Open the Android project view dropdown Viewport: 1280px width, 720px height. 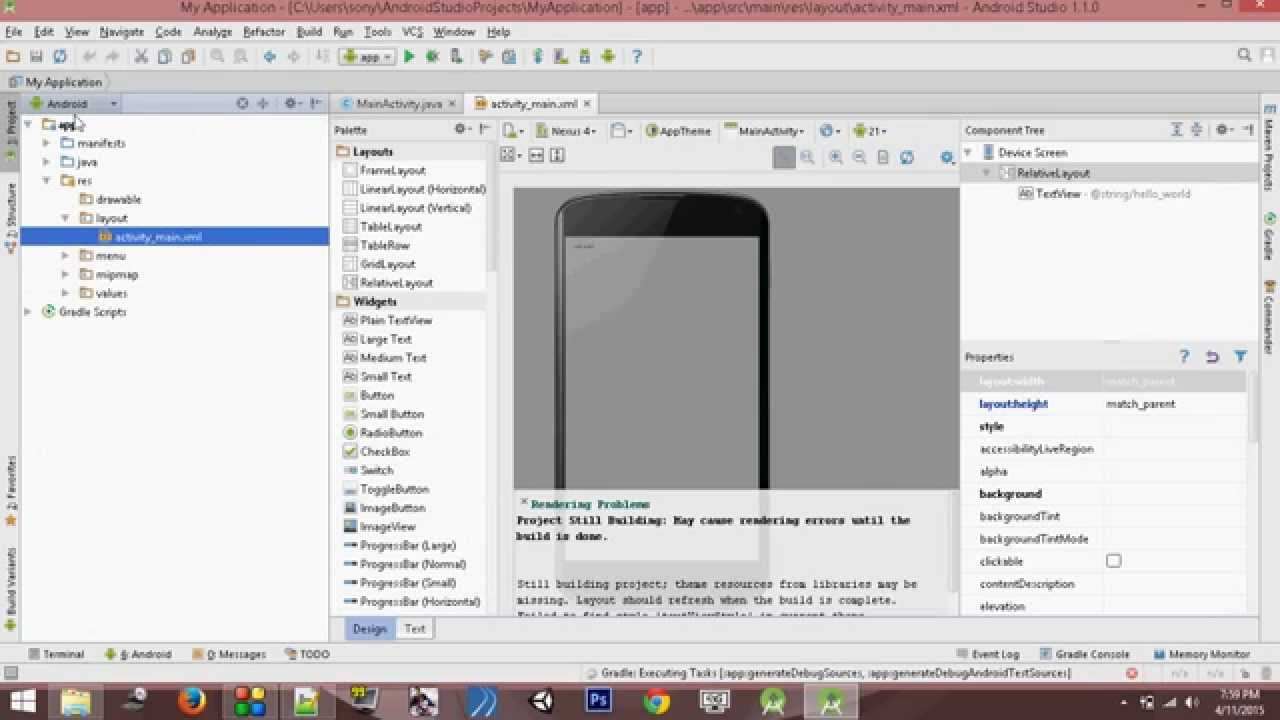73,103
